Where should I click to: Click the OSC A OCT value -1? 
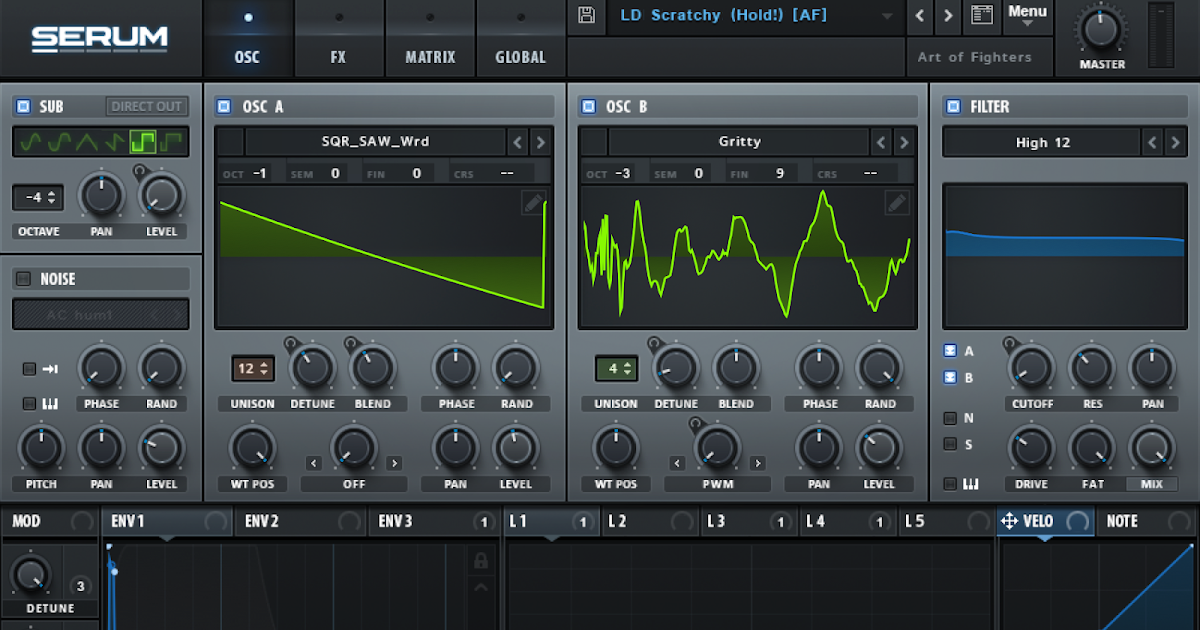[260, 174]
